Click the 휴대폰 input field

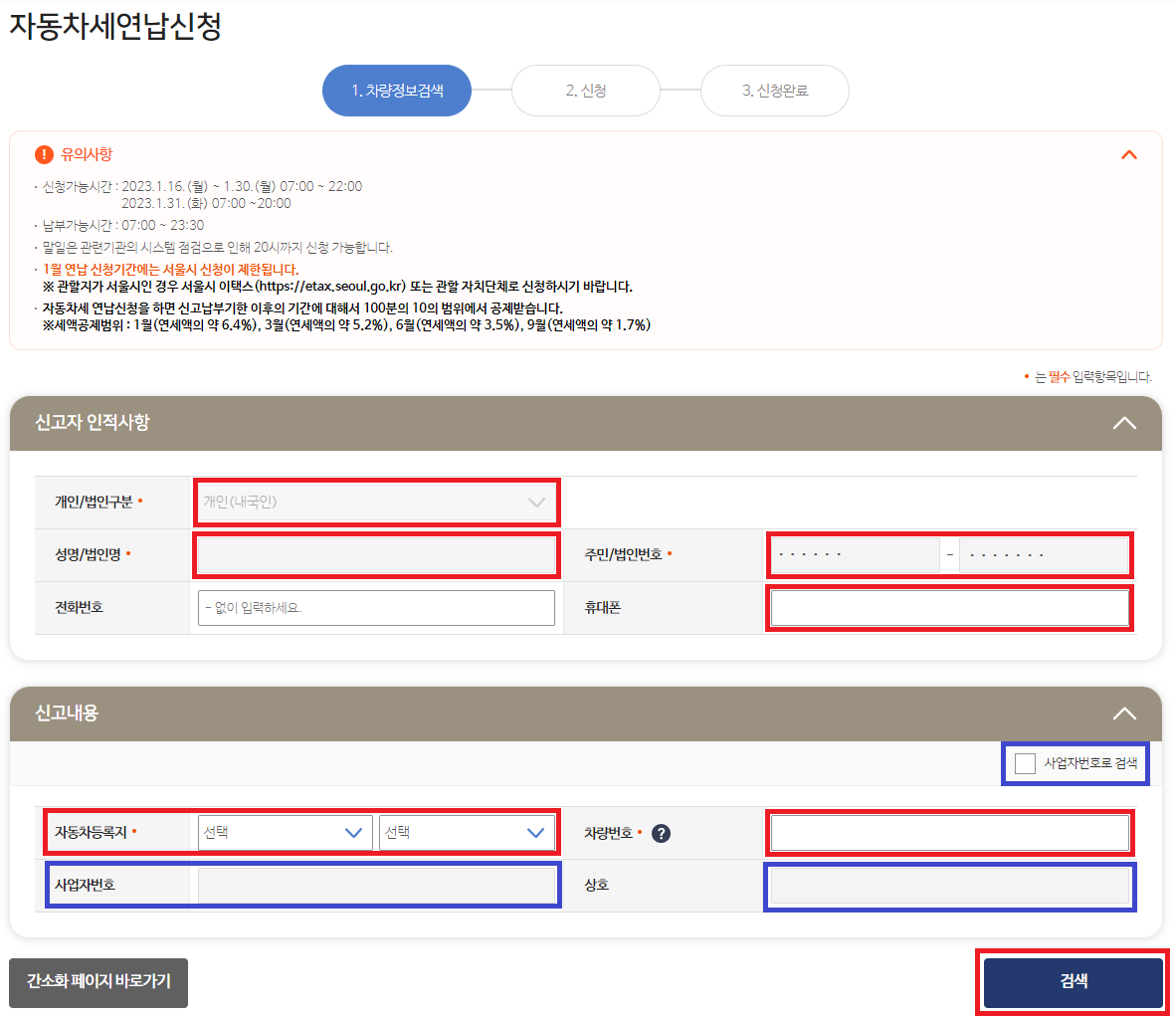[949, 607]
